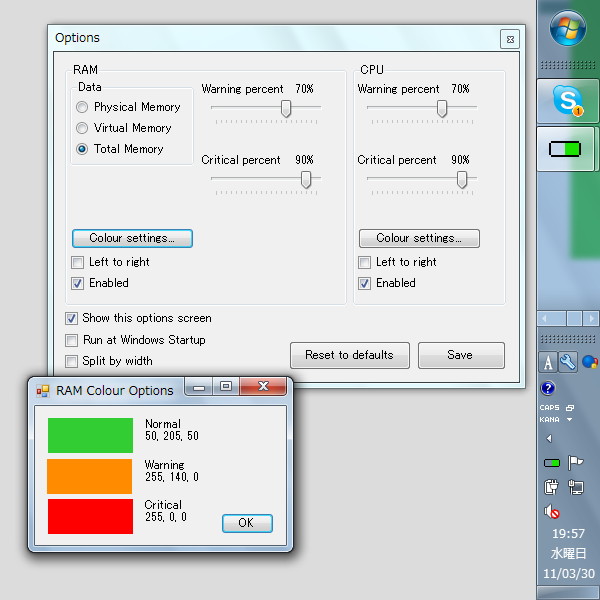Toggle CPU Left to right checkbox

pos(364,262)
